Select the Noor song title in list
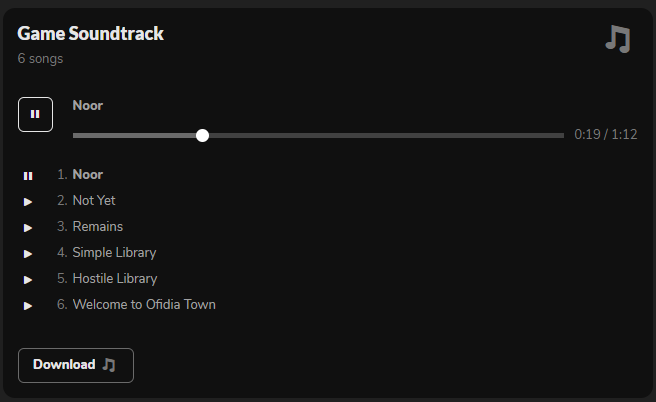The image size is (656, 402). point(88,174)
